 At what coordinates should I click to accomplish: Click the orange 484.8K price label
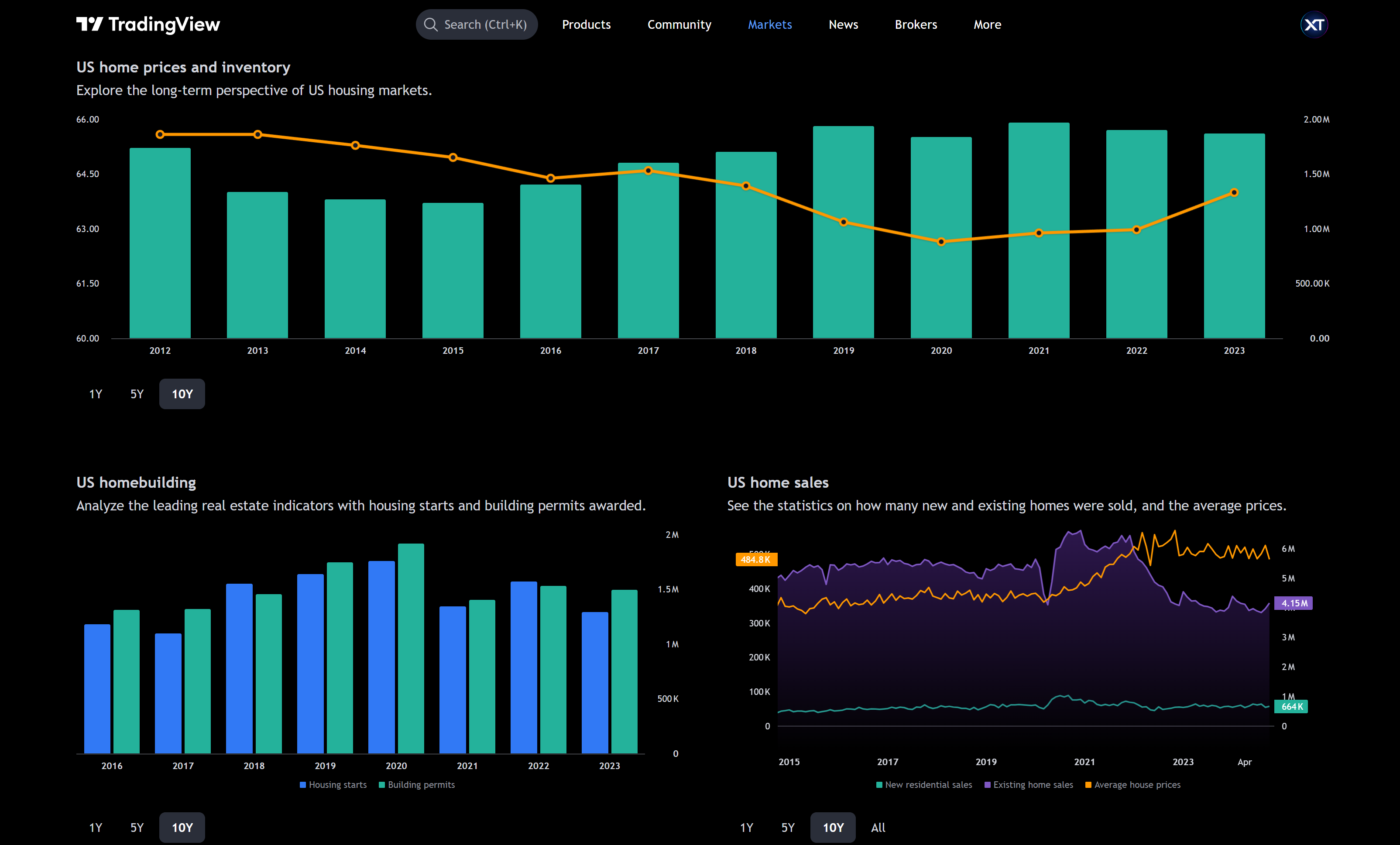tap(756, 559)
